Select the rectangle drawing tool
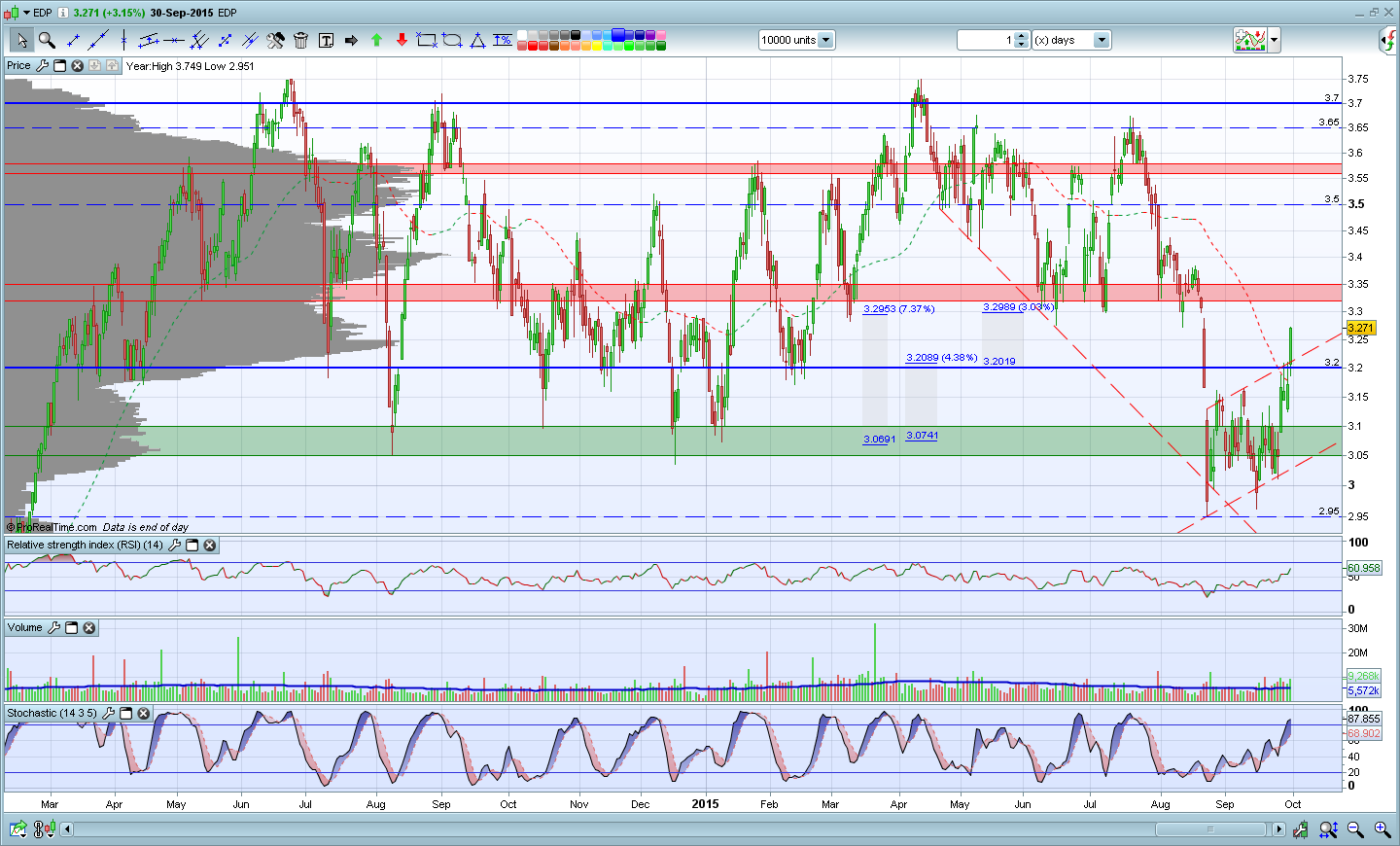 426,40
